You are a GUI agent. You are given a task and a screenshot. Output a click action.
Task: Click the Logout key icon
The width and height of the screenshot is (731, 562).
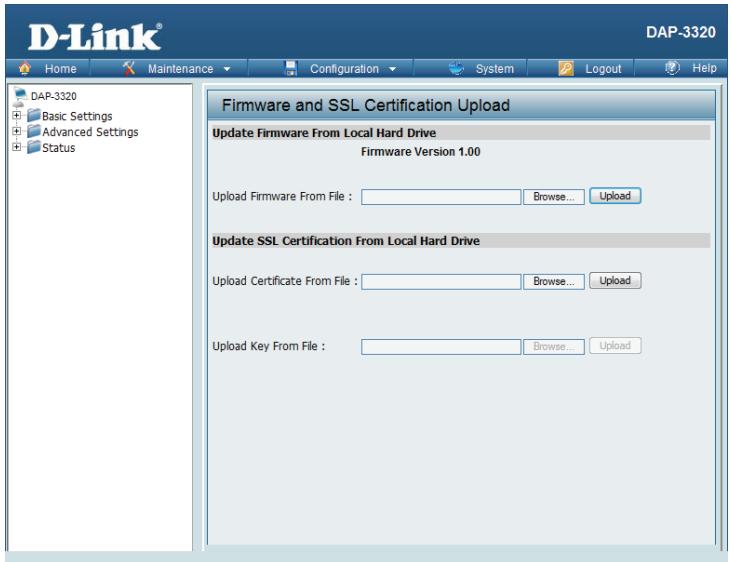click(565, 69)
